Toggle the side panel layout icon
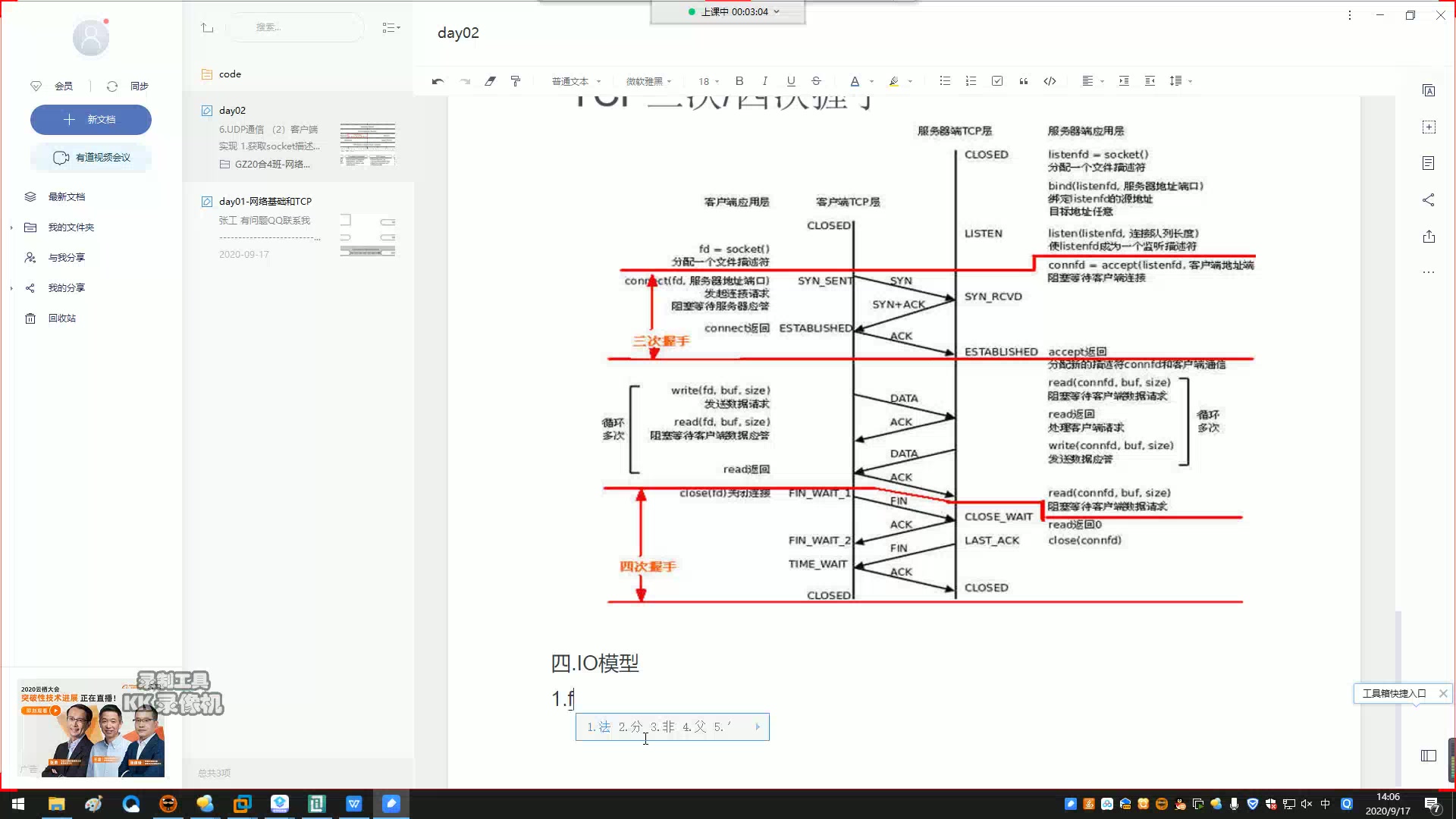Viewport: 1456px width, 819px height. point(1429,755)
